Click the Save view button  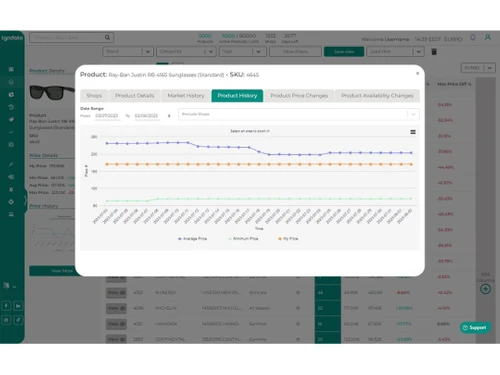(x=344, y=52)
